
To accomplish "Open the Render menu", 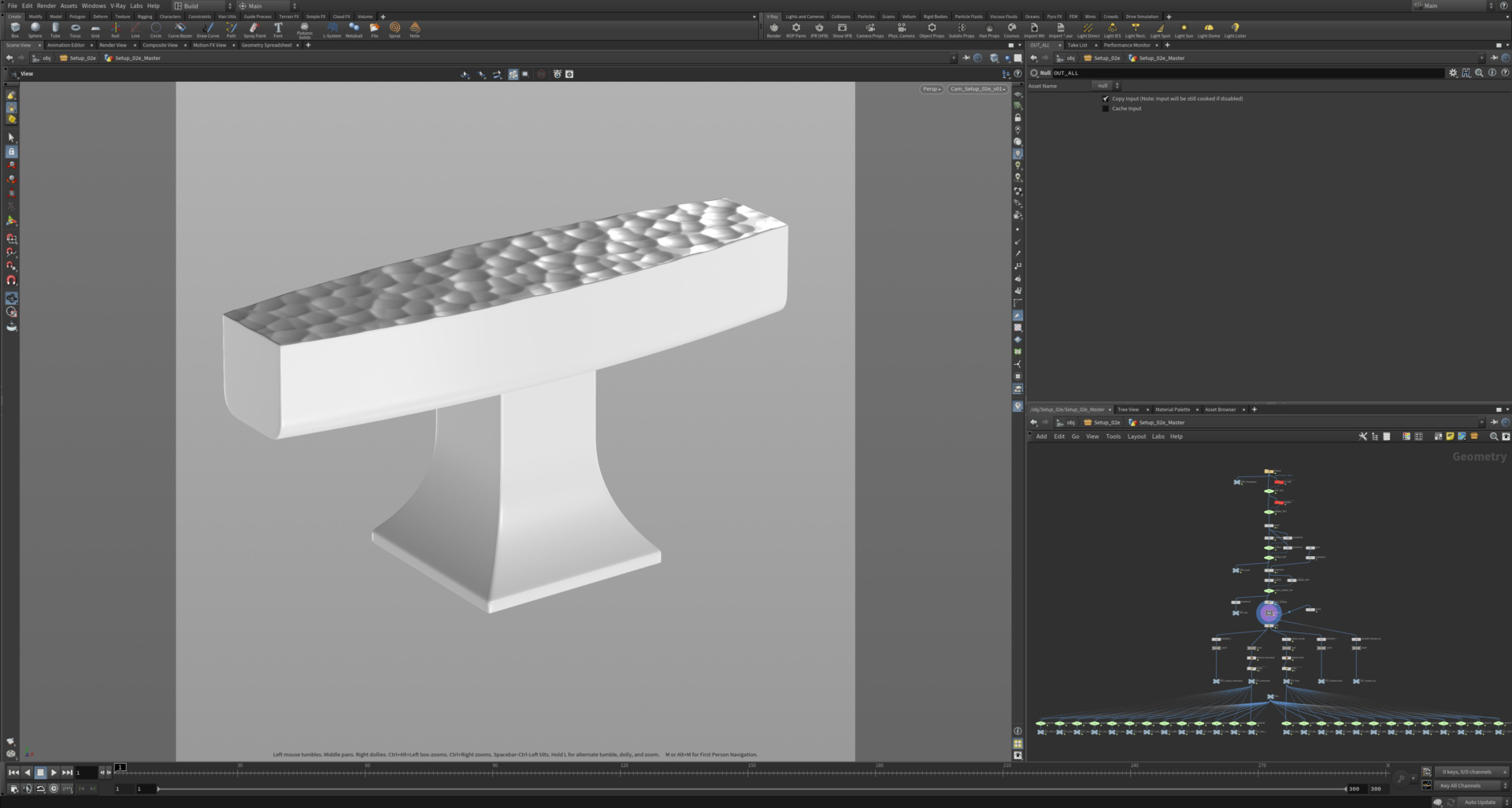I will tap(46, 6).
